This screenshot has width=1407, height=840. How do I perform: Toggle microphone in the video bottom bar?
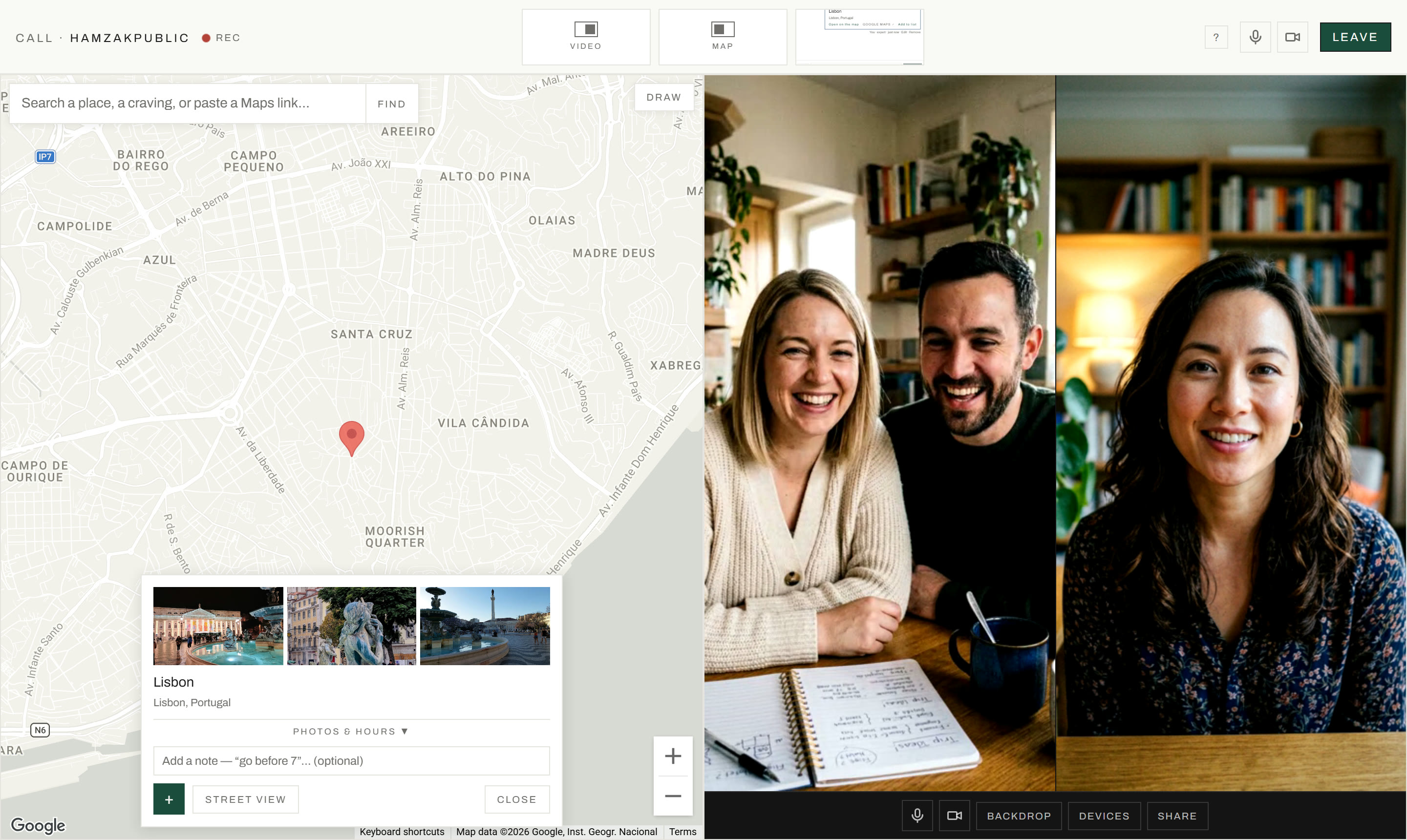917,816
